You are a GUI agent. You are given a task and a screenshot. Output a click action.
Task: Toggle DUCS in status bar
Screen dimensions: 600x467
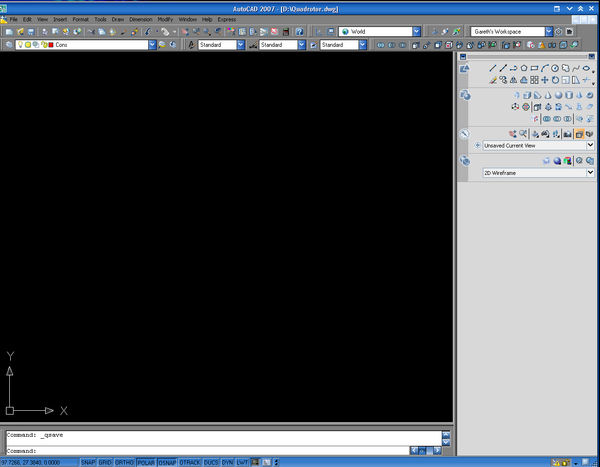tap(211, 462)
